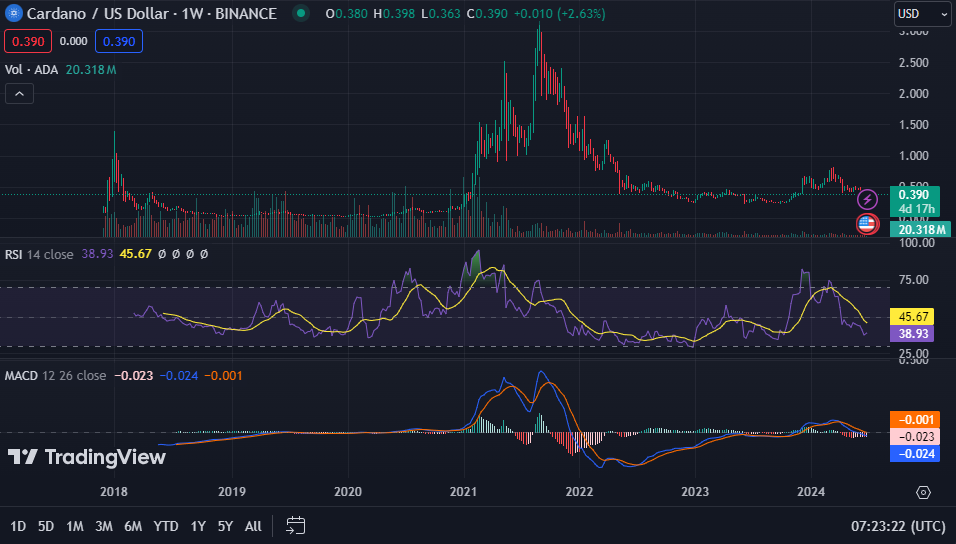This screenshot has height=544, width=956.
Task: Click the orange -0.001 MACD value tag
Action: (x=915, y=420)
